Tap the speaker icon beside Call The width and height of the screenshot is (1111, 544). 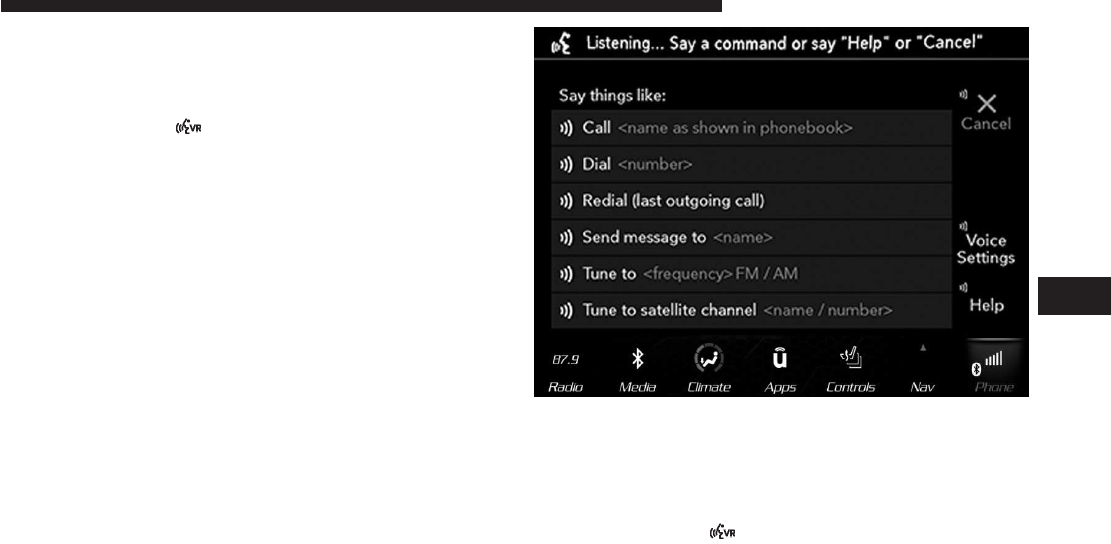pyautogui.click(x=566, y=128)
